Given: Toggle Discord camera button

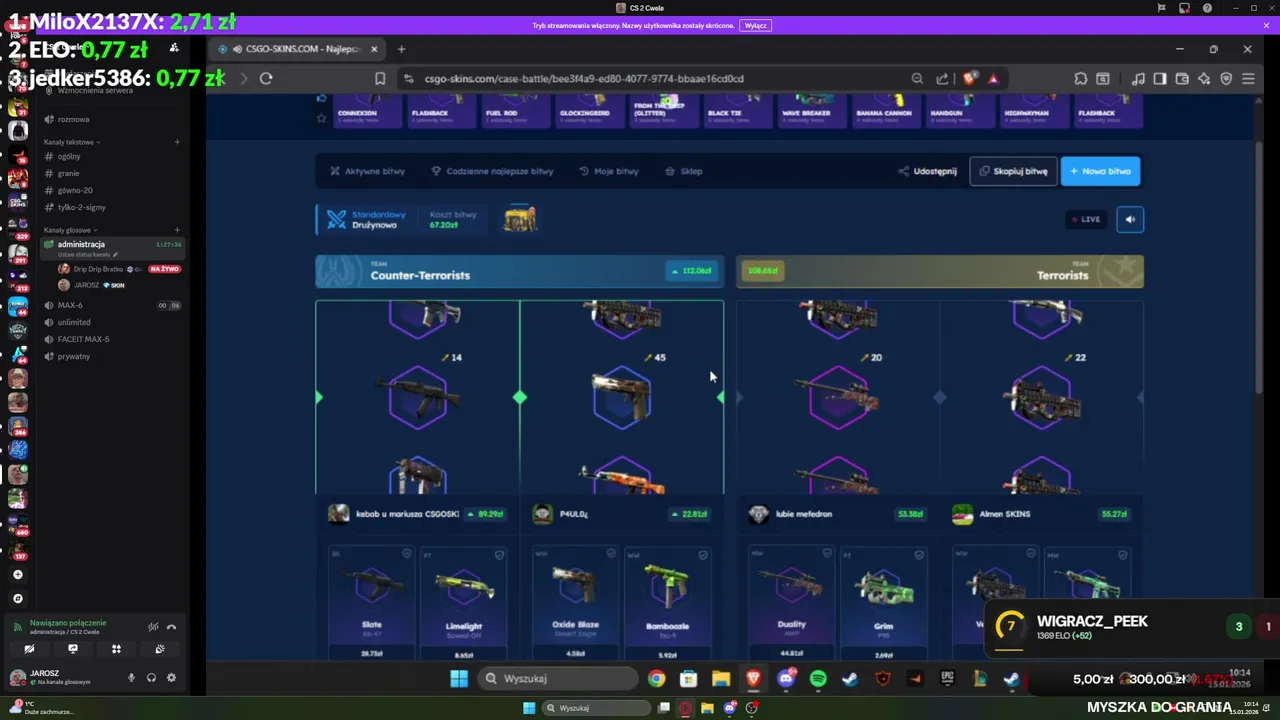Looking at the screenshot, I should click(x=29, y=649).
